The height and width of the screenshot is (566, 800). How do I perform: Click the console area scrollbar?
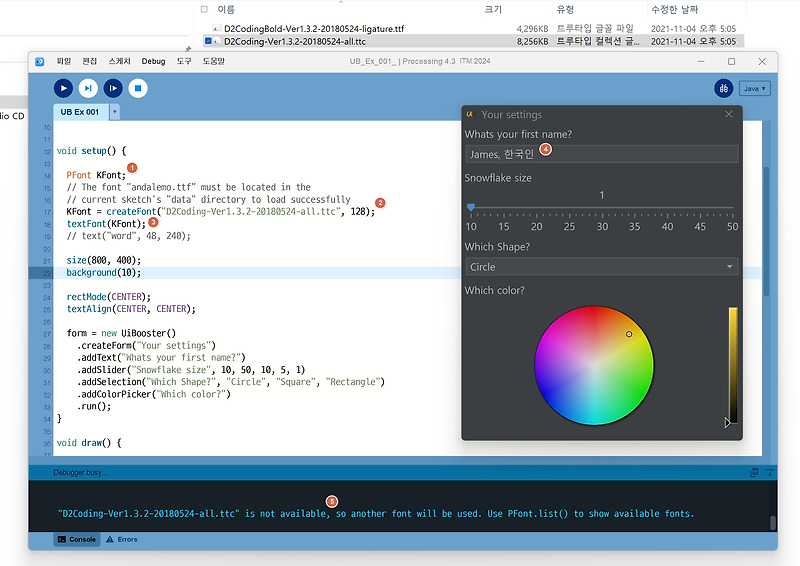pyautogui.click(x=773, y=523)
